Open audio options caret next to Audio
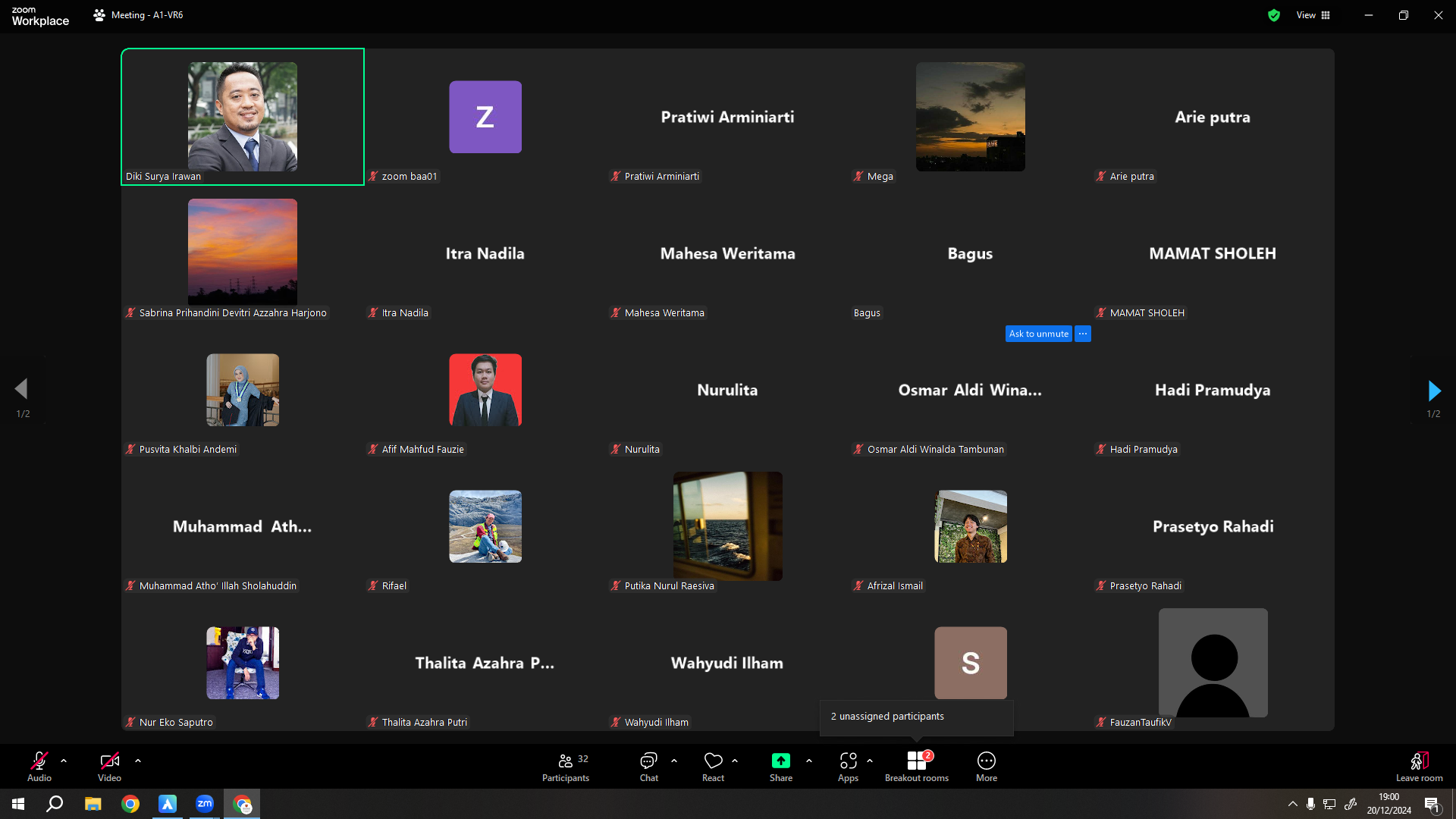Screen dimensions: 1456x819 coord(64,760)
